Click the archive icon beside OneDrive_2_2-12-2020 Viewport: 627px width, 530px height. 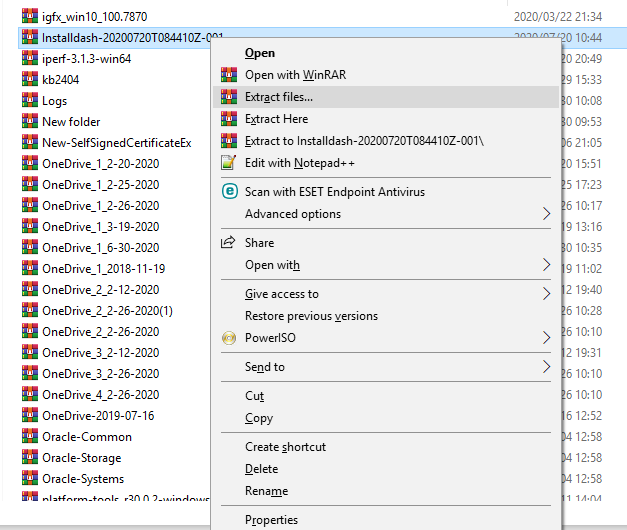tap(30, 289)
